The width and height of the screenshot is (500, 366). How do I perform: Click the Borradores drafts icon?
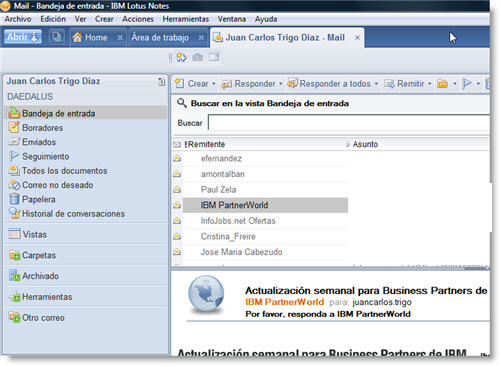click(14, 127)
